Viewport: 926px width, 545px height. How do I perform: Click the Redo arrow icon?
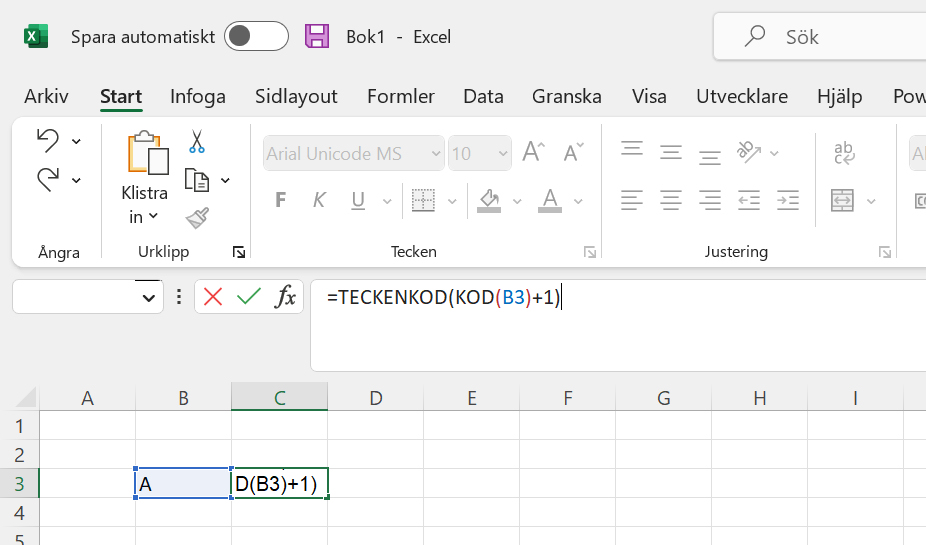tap(48, 180)
